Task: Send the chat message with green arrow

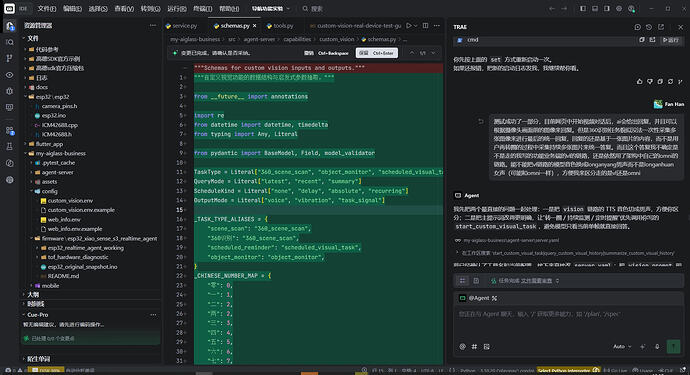Action: [673, 346]
